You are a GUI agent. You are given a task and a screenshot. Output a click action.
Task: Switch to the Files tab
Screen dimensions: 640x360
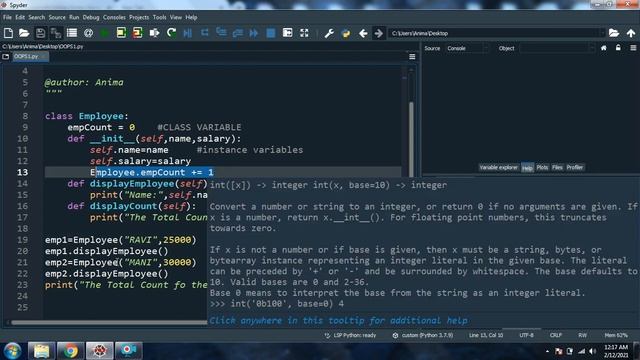click(557, 167)
